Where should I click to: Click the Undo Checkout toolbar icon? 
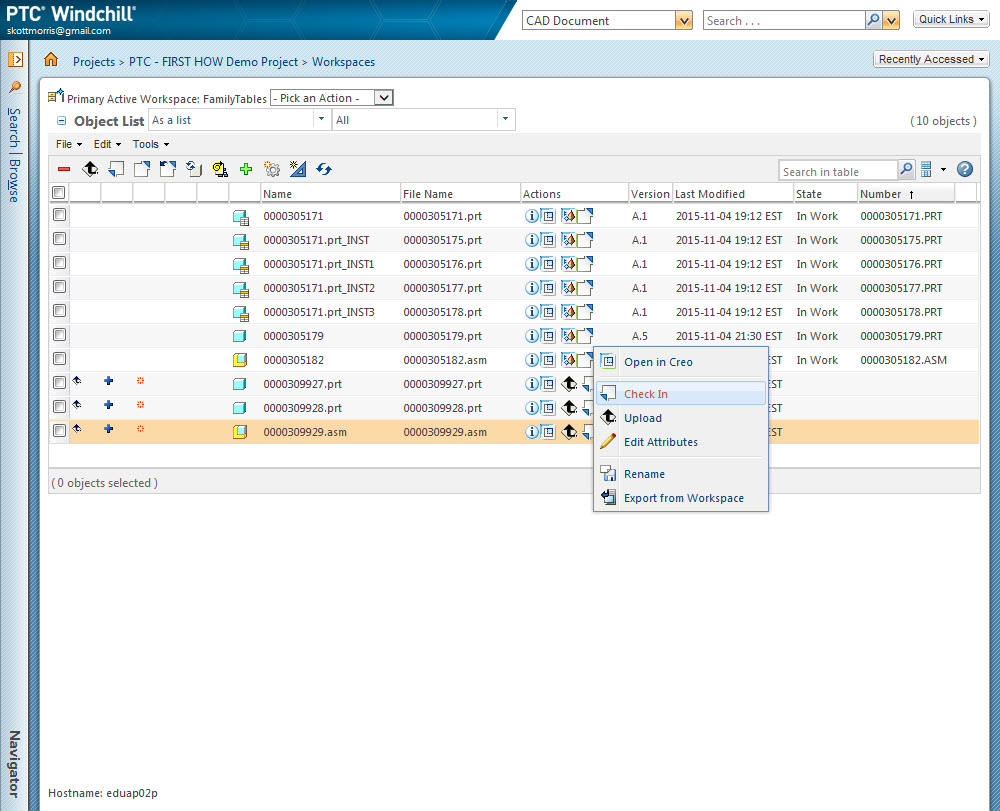click(x=168, y=169)
